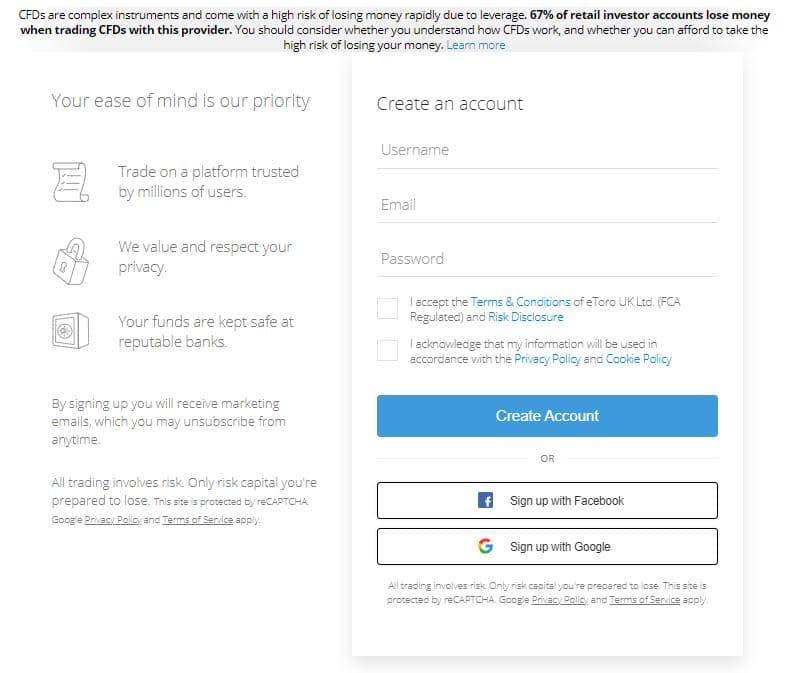Click the Google logo icon
Screen dimensions: 804x673
(486, 547)
